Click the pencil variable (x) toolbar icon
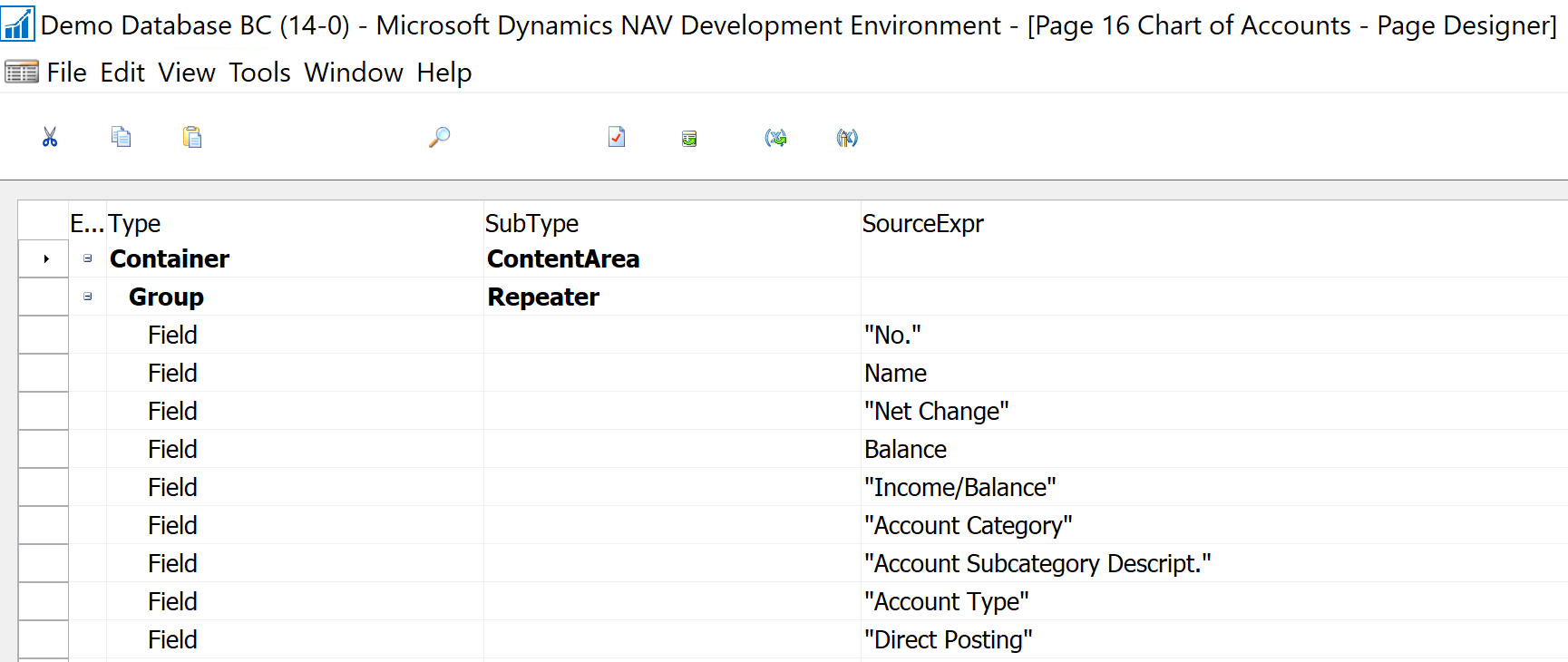 (847, 138)
